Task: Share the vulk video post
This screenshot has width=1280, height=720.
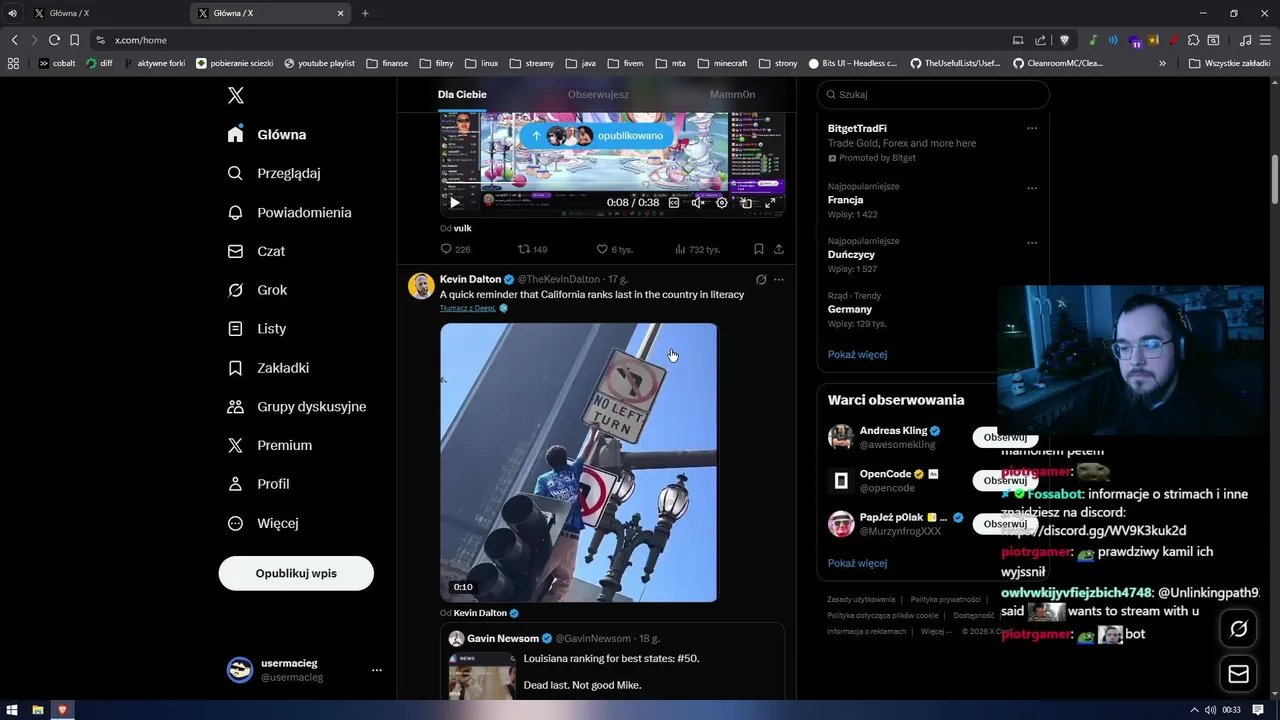Action: coord(779,249)
